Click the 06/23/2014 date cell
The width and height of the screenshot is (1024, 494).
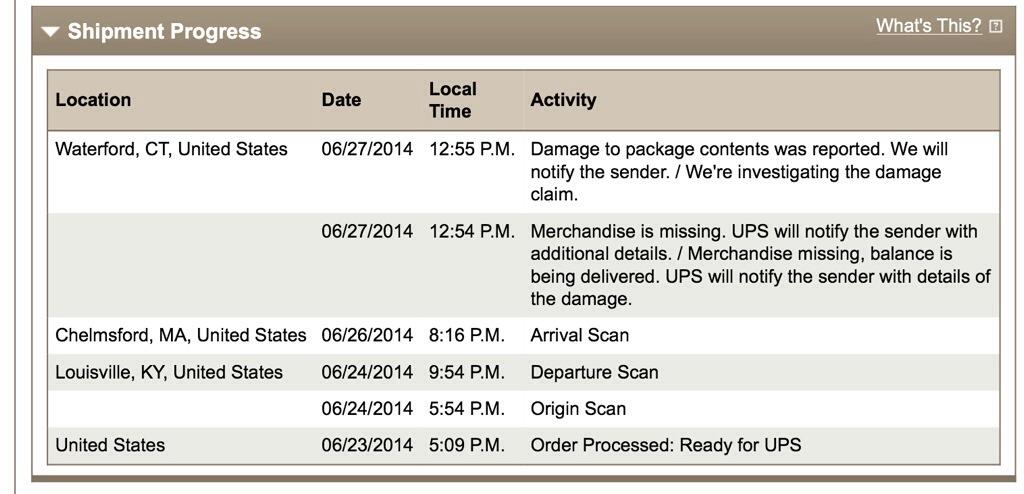click(367, 446)
